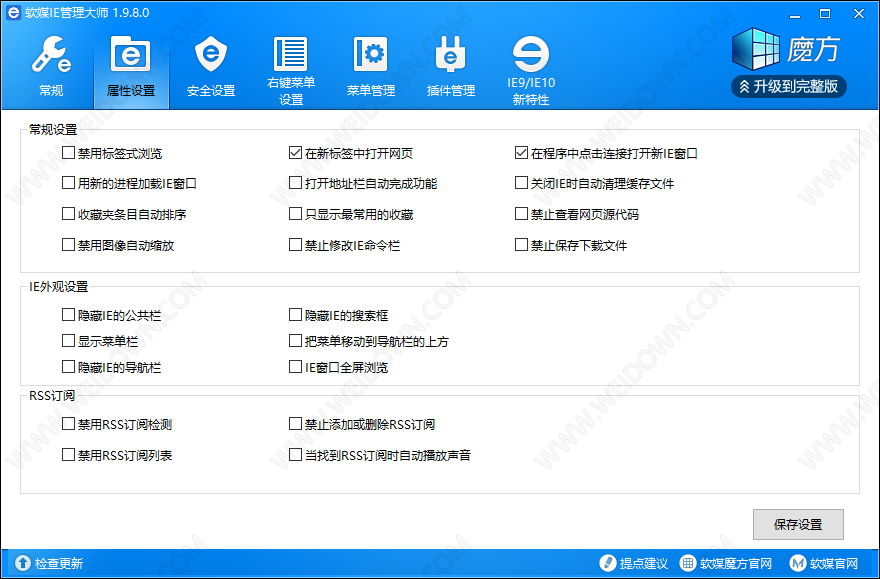Open 软媒官网 link
This screenshot has height=579, width=880.
824,563
